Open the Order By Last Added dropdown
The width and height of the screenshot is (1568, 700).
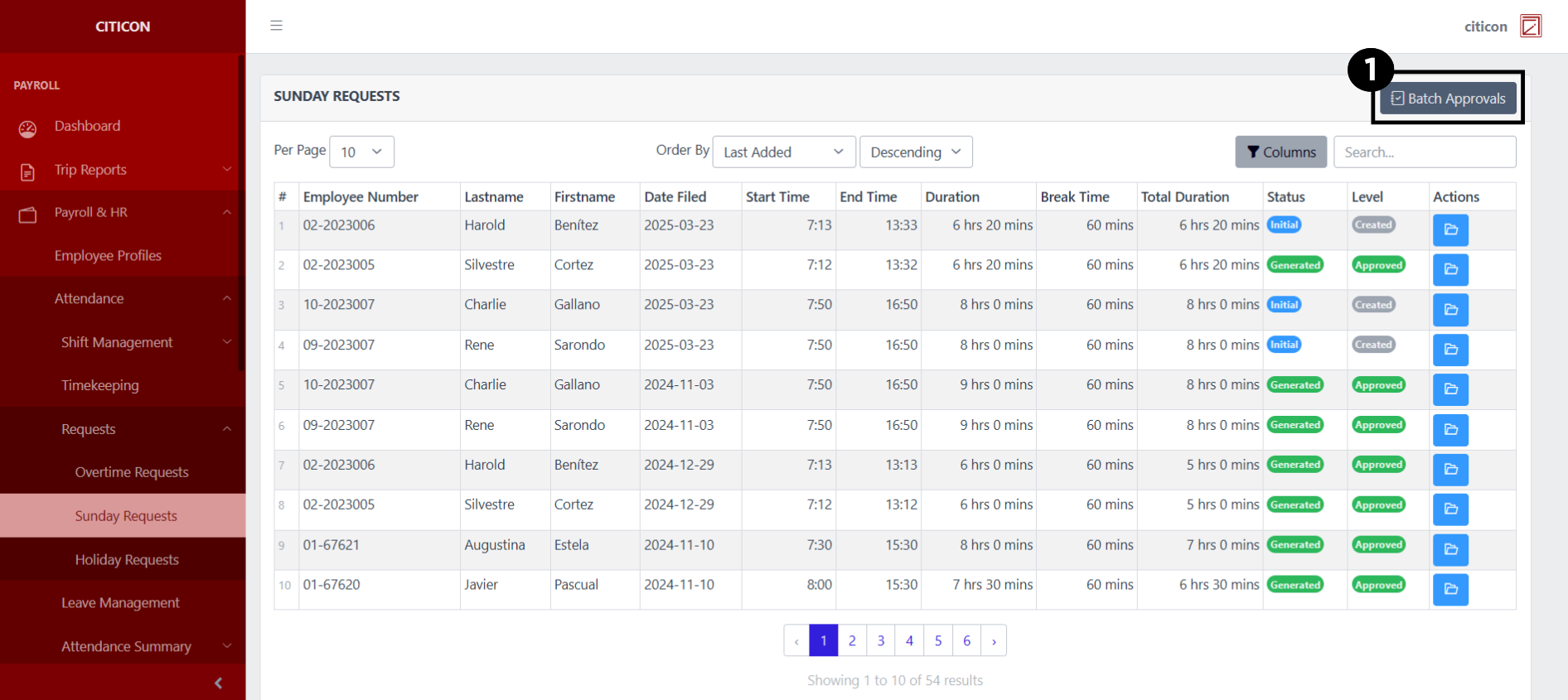point(783,152)
